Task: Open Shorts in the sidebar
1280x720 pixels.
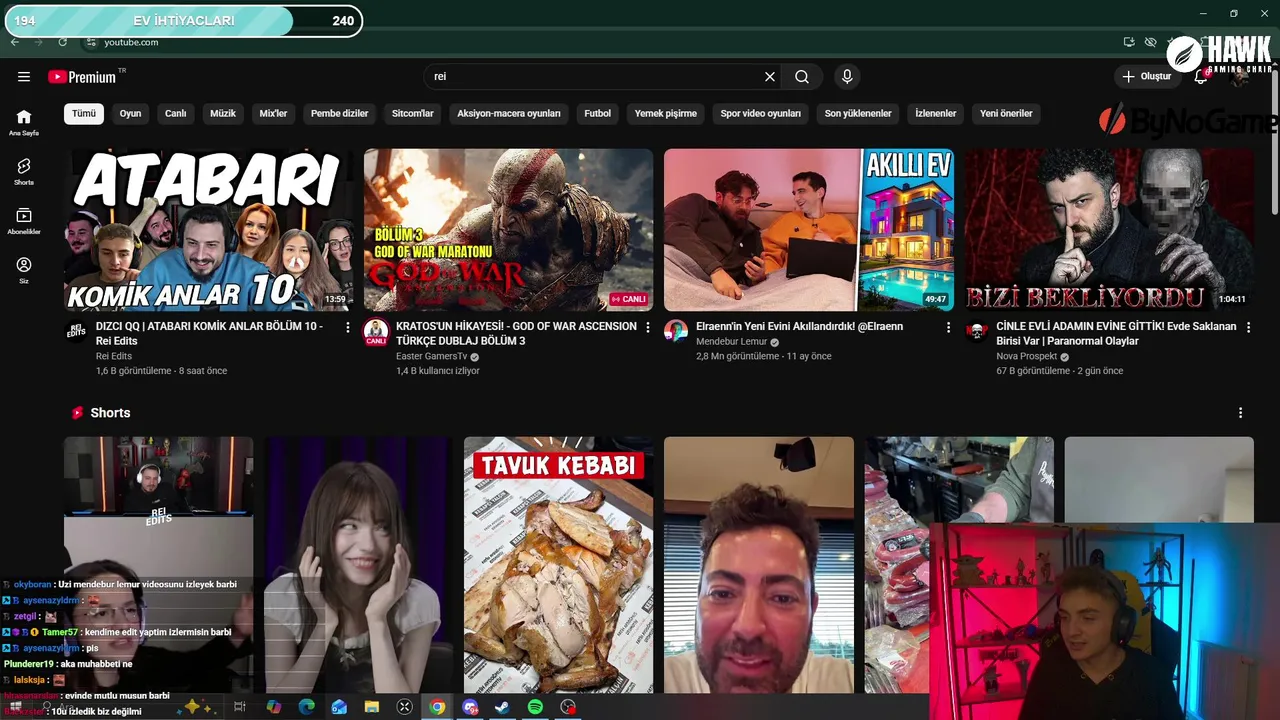Action: [24, 172]
